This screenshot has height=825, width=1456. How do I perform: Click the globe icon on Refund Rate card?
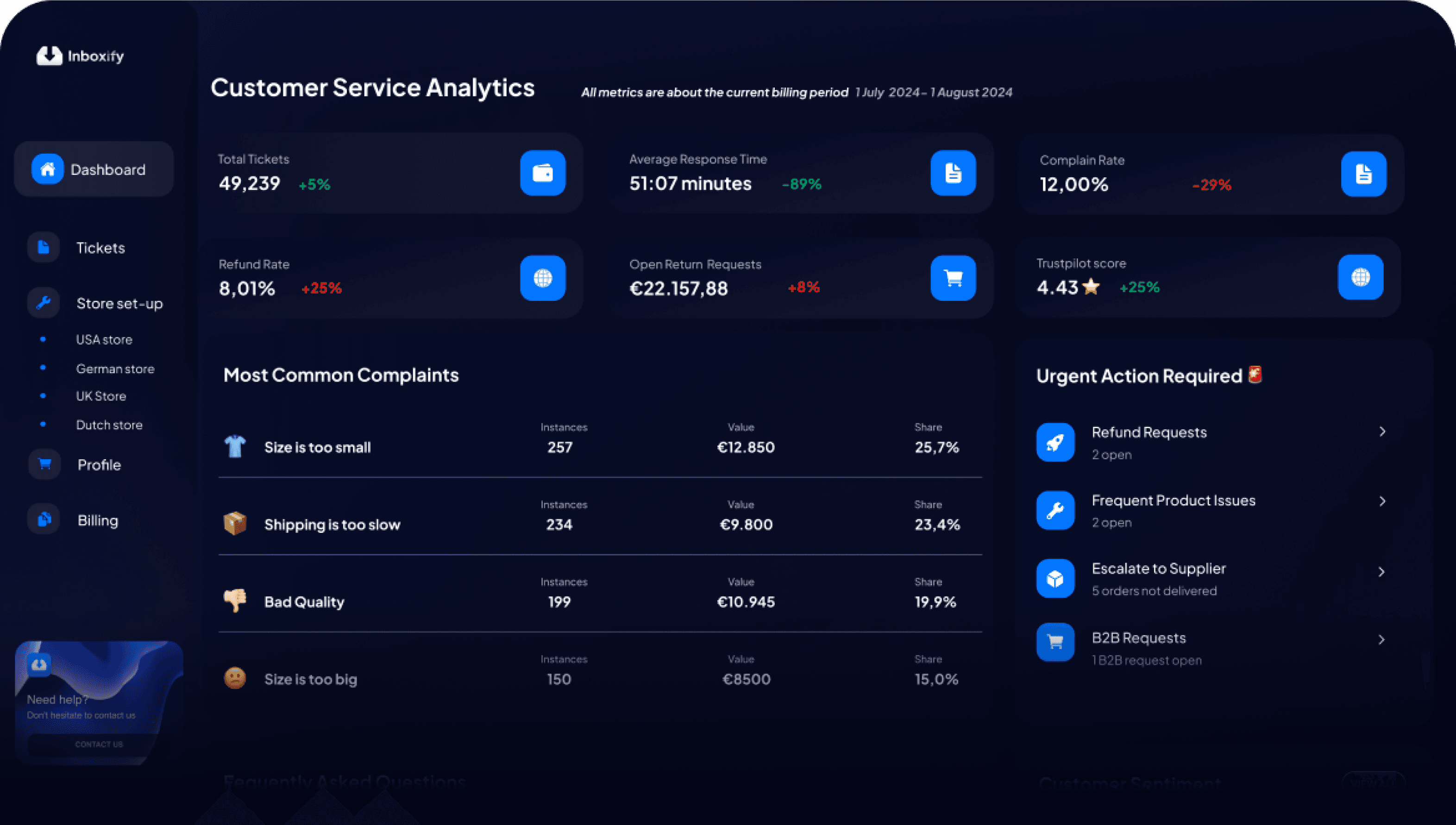tap(542, 278)
